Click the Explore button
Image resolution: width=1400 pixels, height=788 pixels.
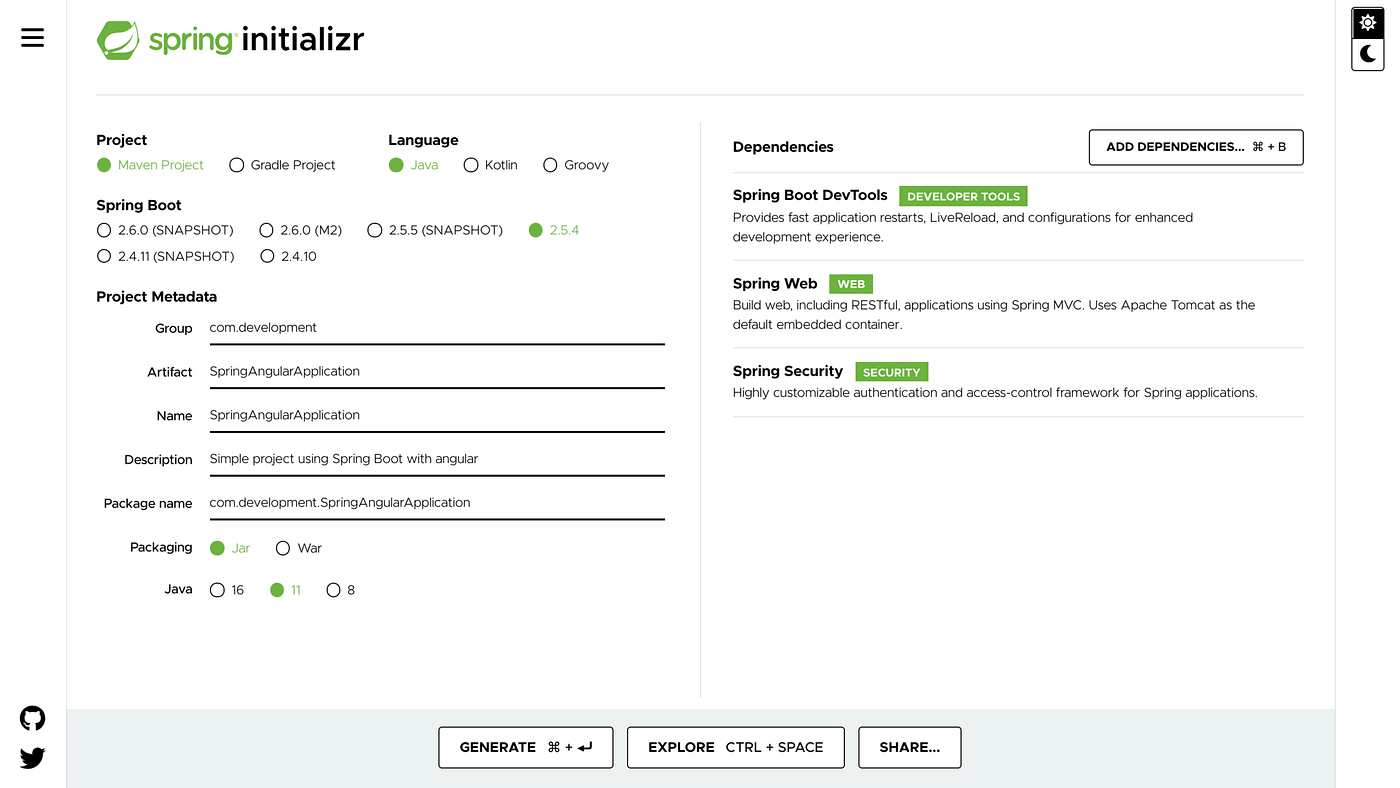(x=736, y=747)
